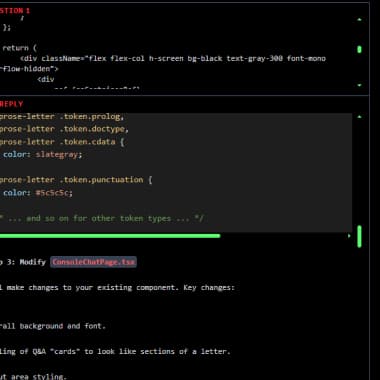
Task: Click the code block horizontal scrollbar thumb
Action: coord(110,236)
